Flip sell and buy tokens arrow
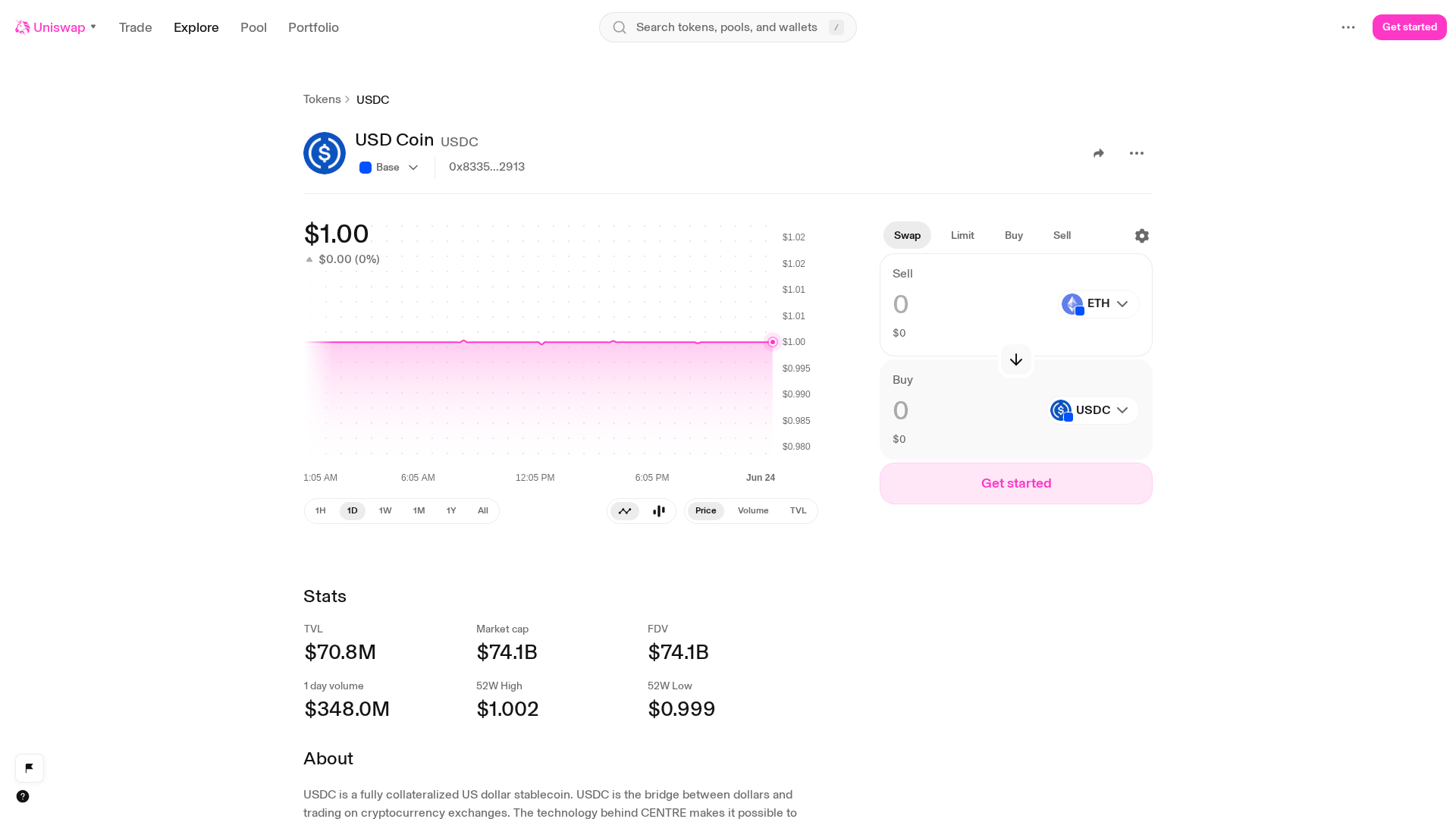The height and width of the screenshot is (819, 1456). point(1016,359)
